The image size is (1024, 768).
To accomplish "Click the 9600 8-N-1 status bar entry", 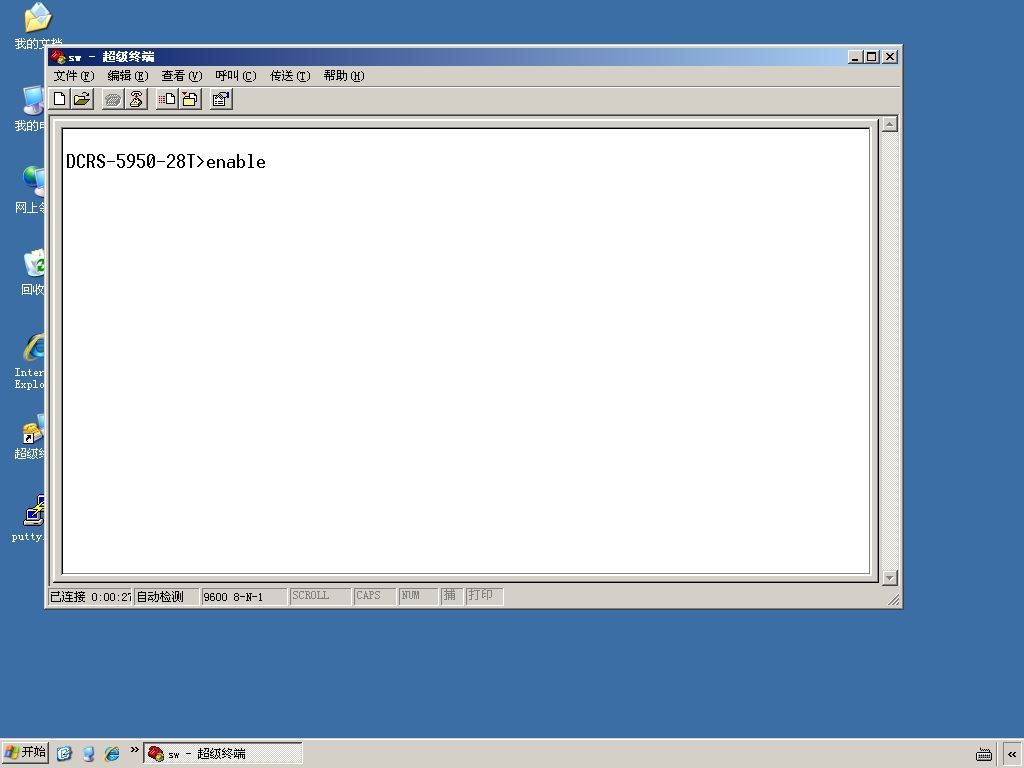I will tap(244, 596).
